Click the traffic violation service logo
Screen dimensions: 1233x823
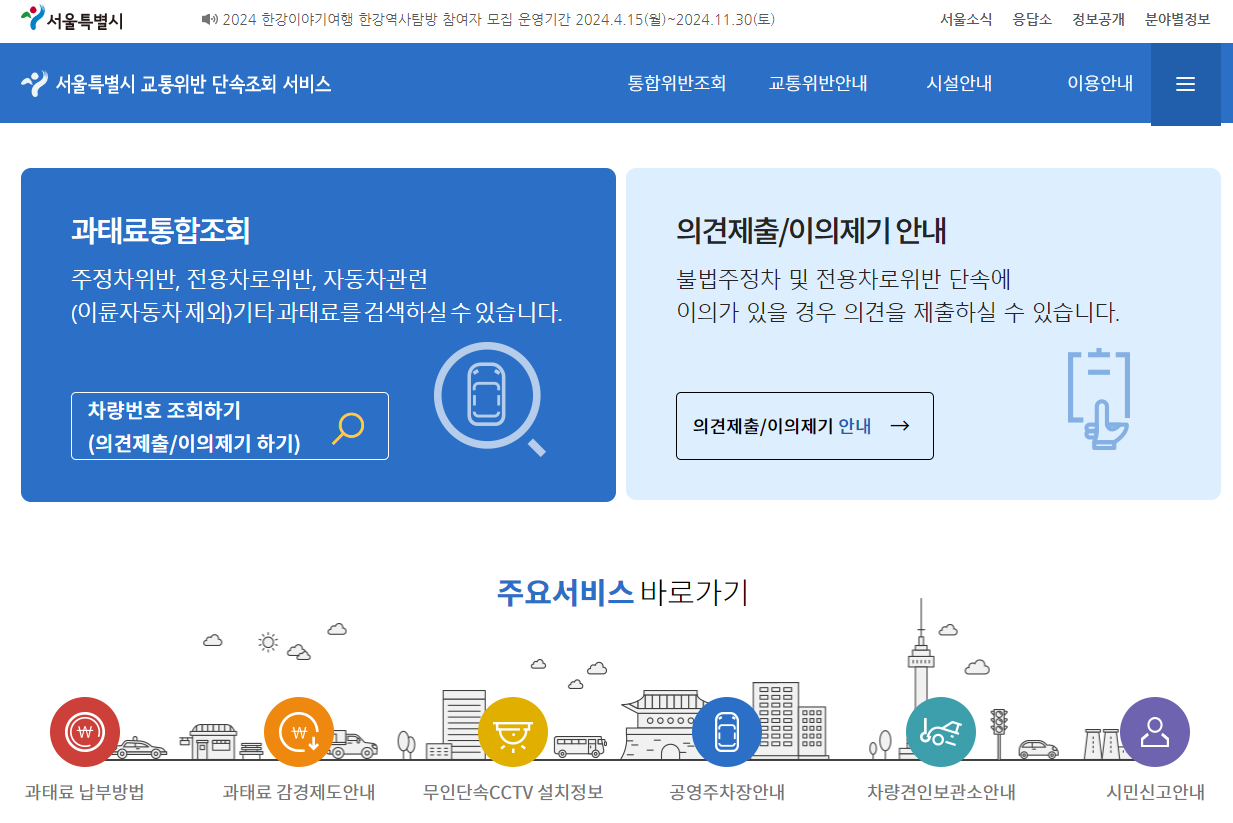tap(176, 84)
